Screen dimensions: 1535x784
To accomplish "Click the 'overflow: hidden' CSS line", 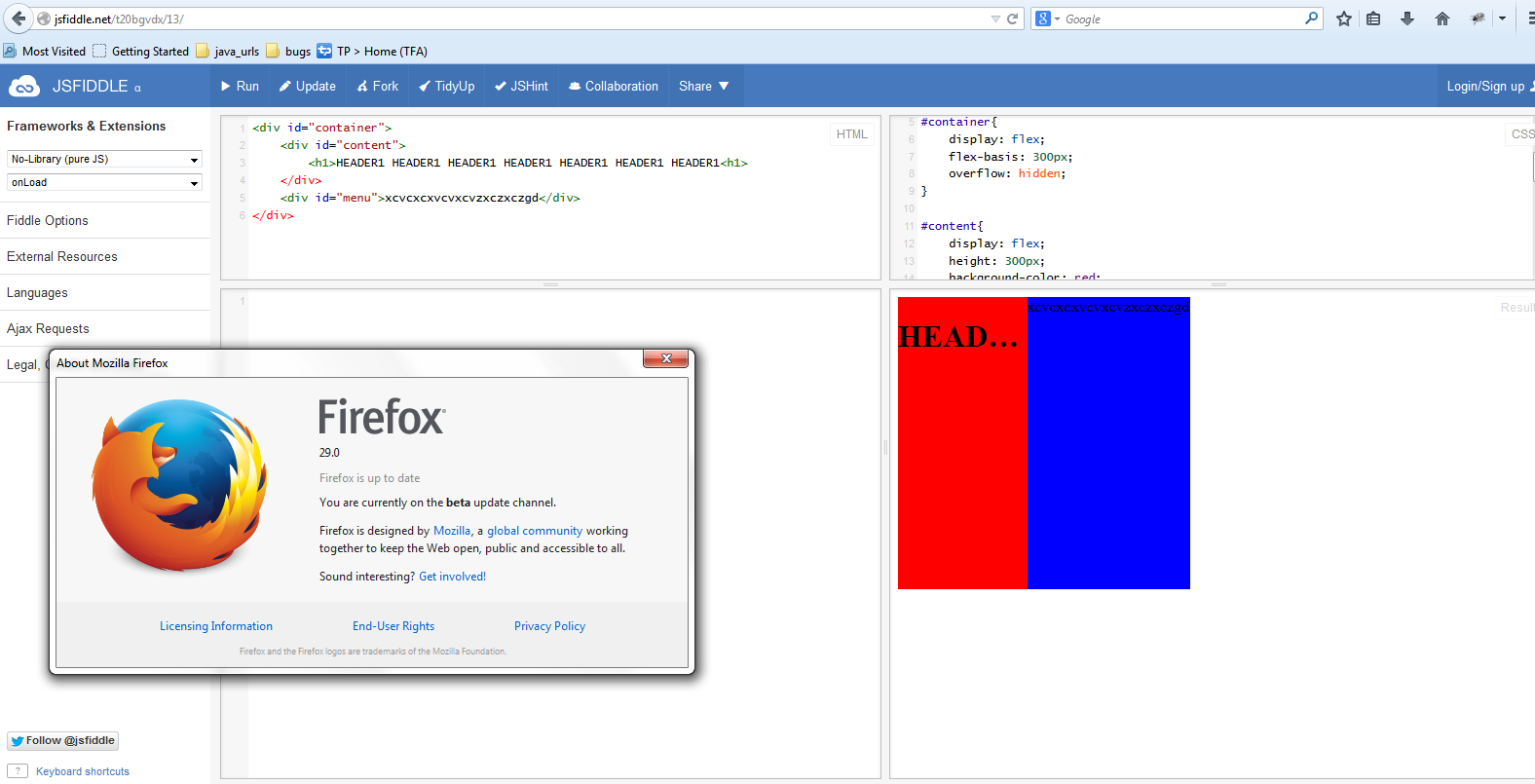I will pyautogui.click(x=1007, y=173).
